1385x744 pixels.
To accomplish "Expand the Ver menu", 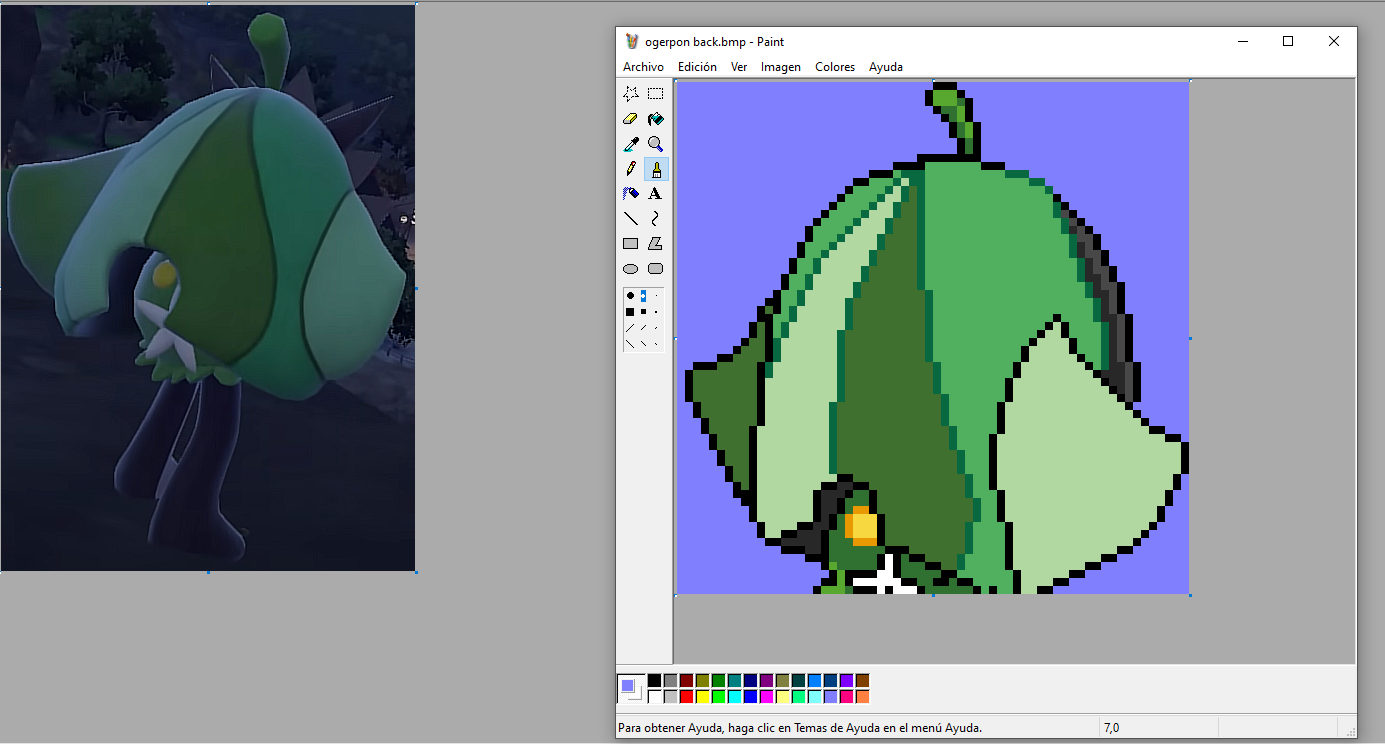I will [738, 67].
